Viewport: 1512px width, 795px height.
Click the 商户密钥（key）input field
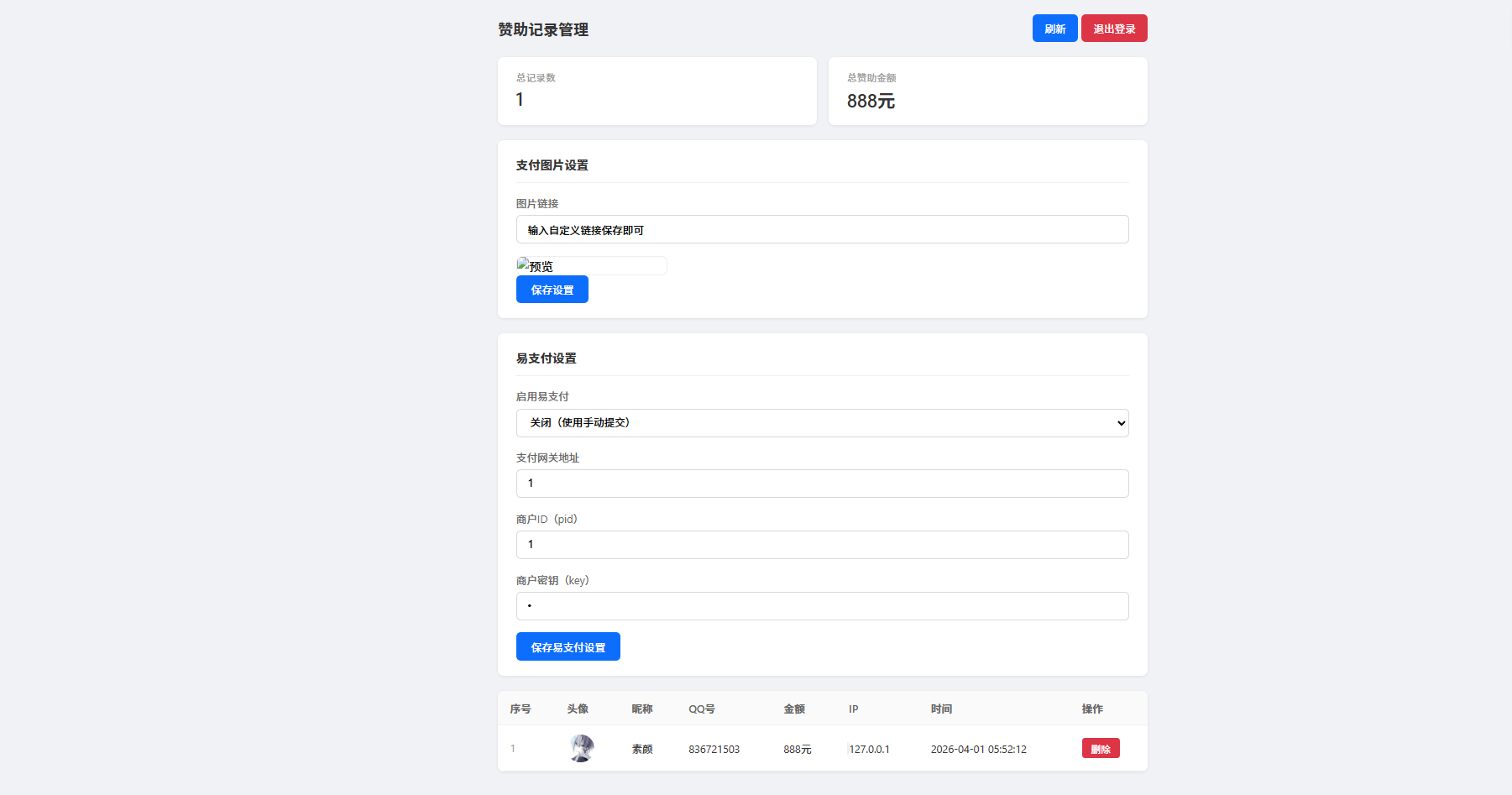[x=822, y=605]
